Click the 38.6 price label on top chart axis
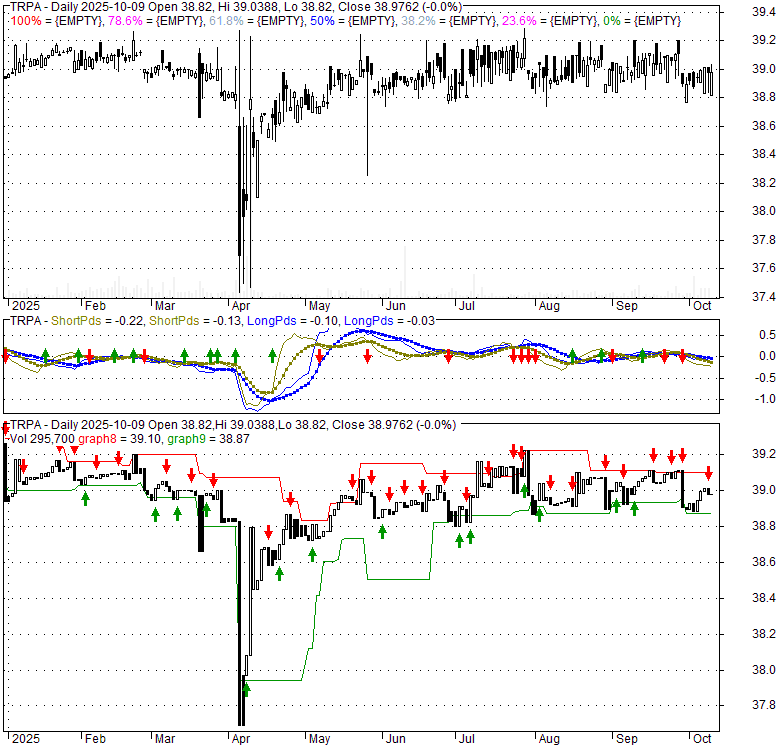This screenshot has height=745, width=780. [764, 126]
